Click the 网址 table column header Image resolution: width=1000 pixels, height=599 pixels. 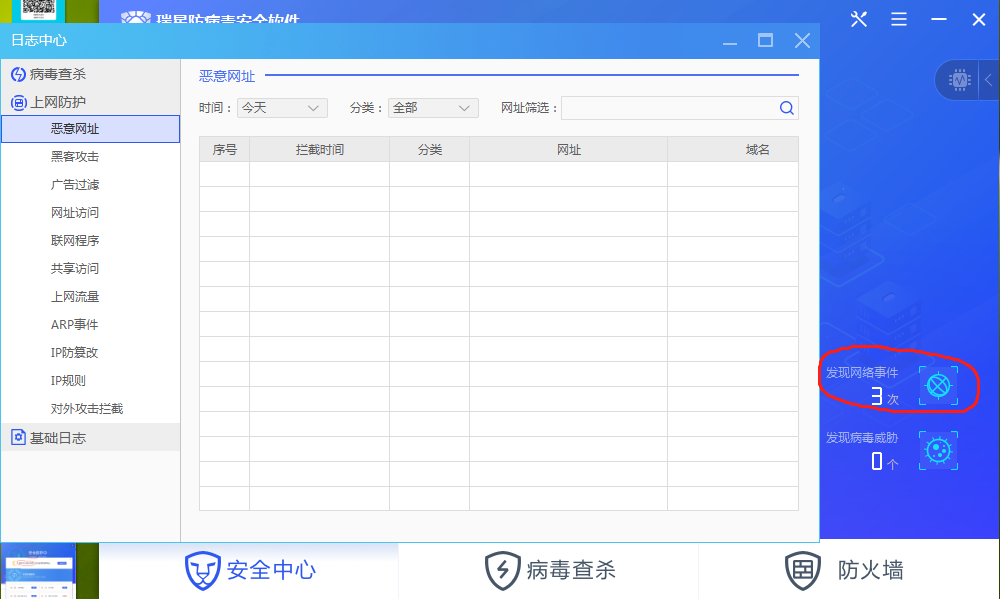tap(569, 149)
